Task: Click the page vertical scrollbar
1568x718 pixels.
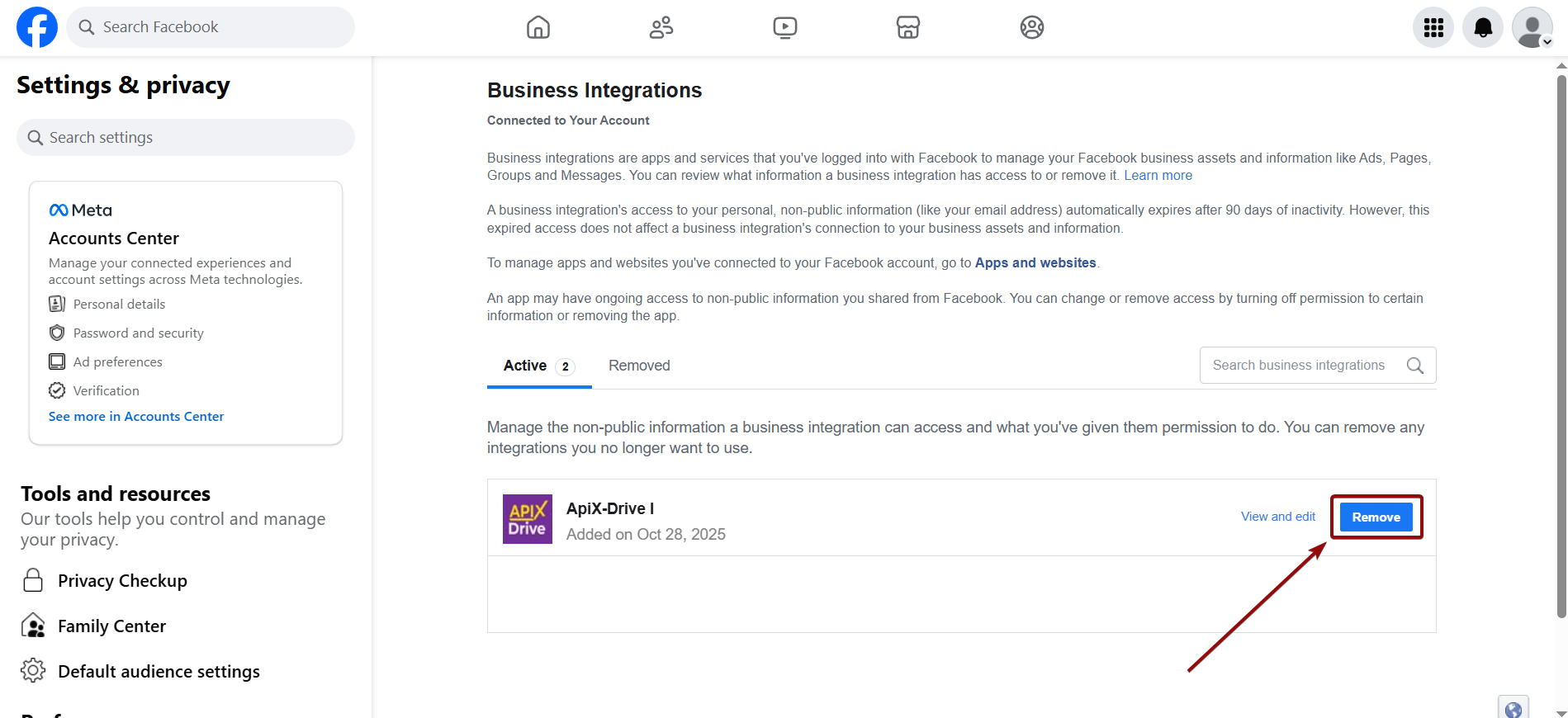Action: click(1561, 347)
